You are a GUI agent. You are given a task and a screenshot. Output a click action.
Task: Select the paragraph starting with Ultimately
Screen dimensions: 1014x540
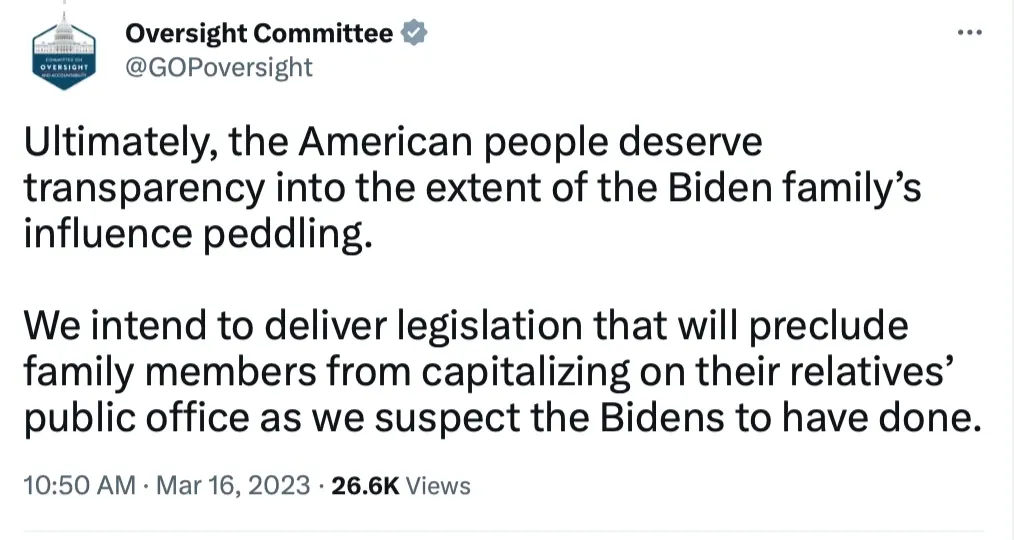[x=472, y=188]
